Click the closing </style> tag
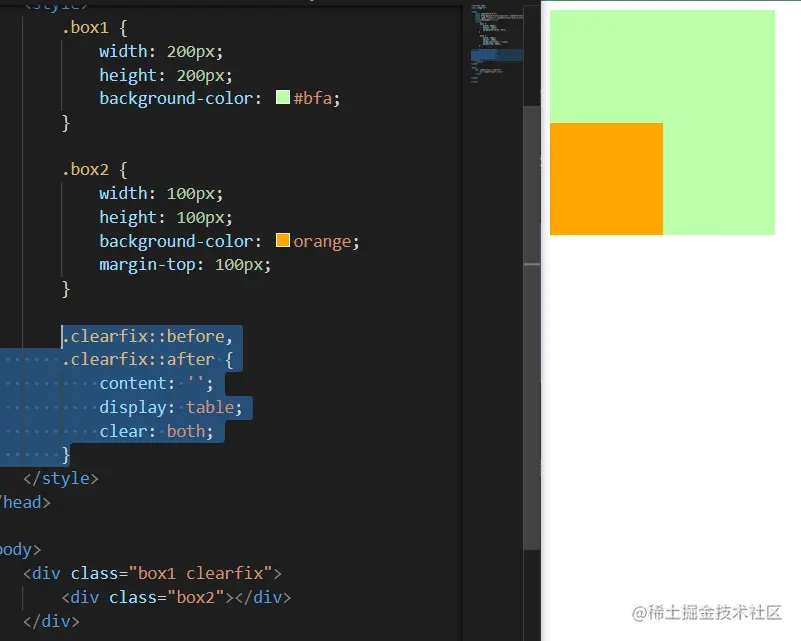The image size is (801, 641). click(x=61, y=478)
